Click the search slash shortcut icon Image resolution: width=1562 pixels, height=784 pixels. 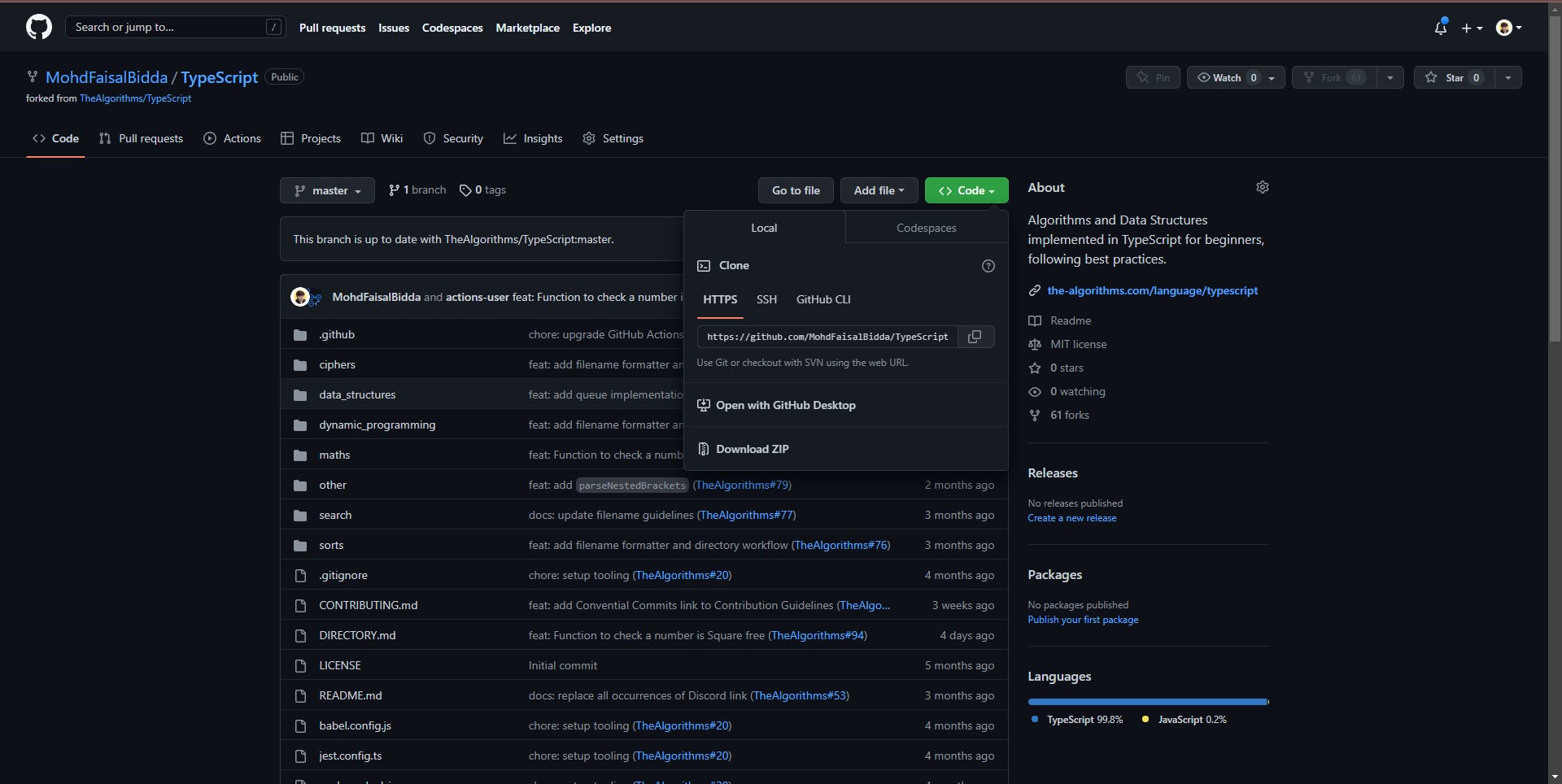point(274,27)
